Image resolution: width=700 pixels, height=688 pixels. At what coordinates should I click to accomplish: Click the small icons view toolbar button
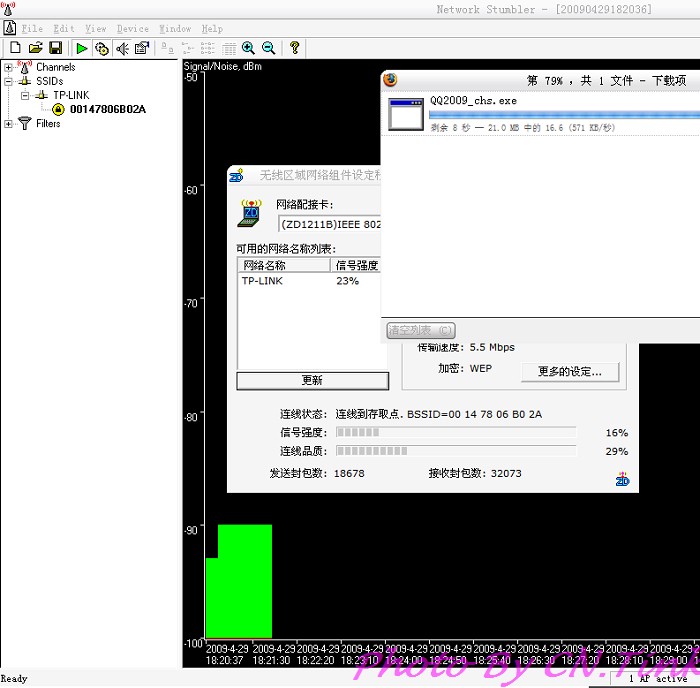tap(188, 48)
